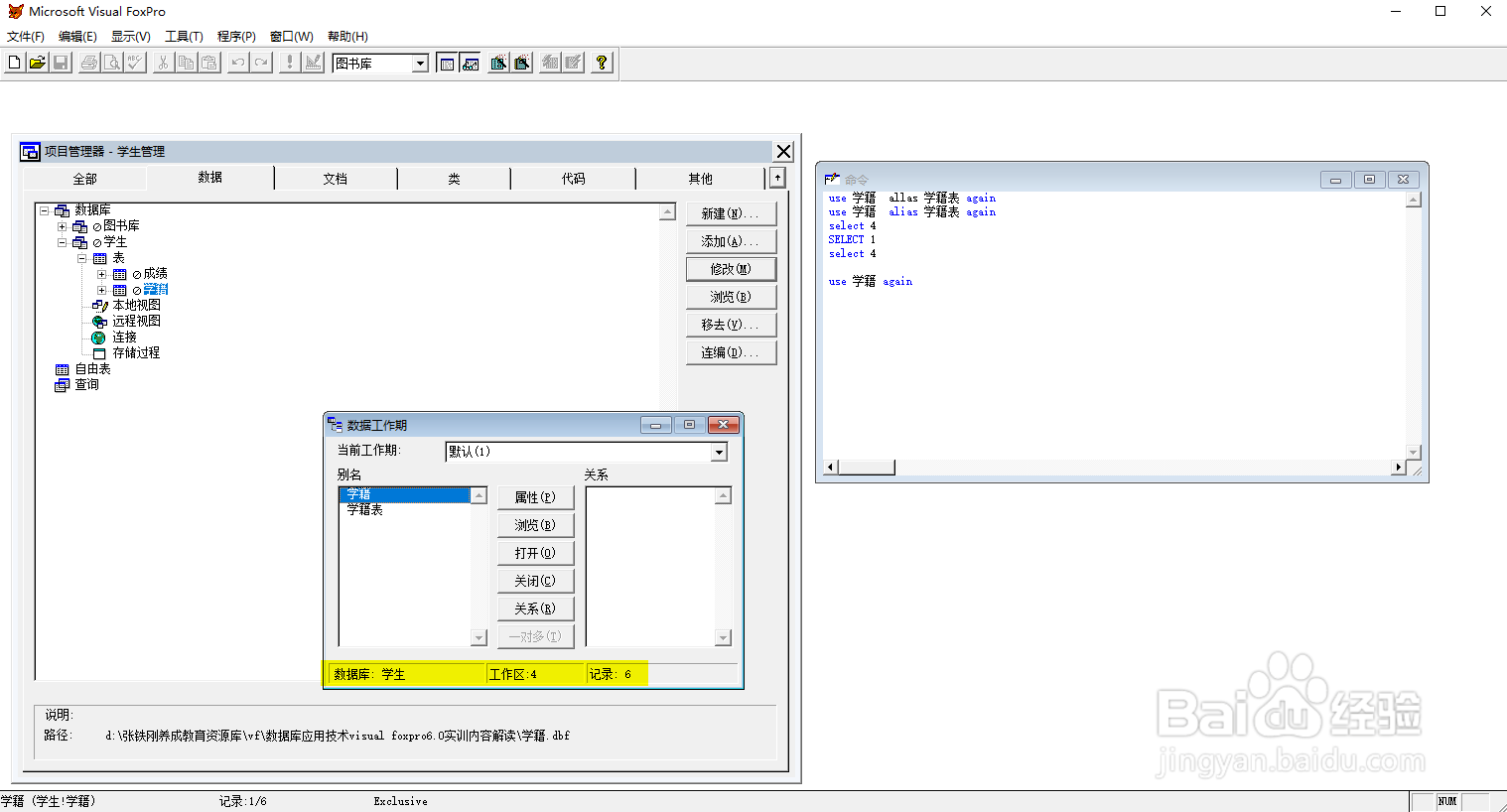Open the 文件(F) menu
This screenshot has height=812, width=1507.
(x=26, y=37)
